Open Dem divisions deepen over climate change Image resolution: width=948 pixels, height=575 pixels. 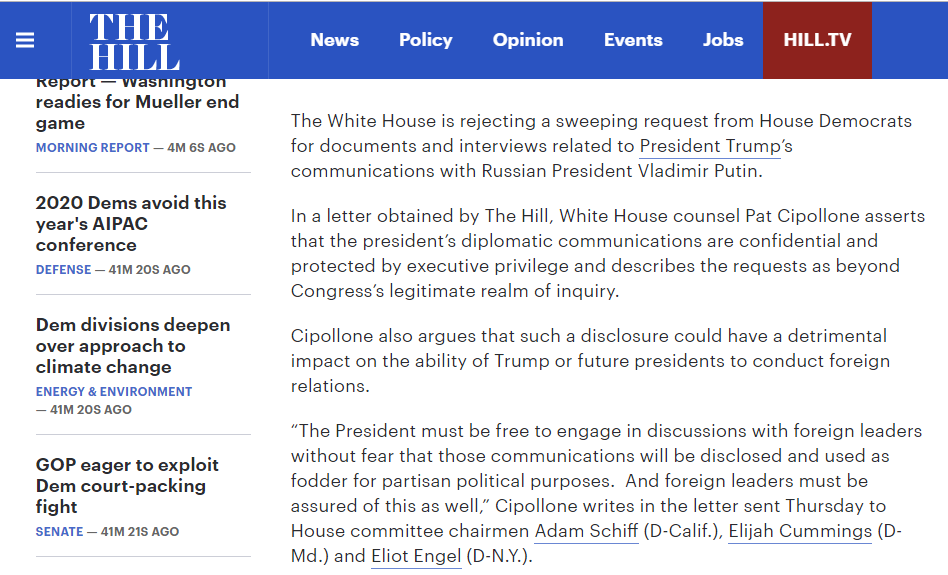pos(133,346)
